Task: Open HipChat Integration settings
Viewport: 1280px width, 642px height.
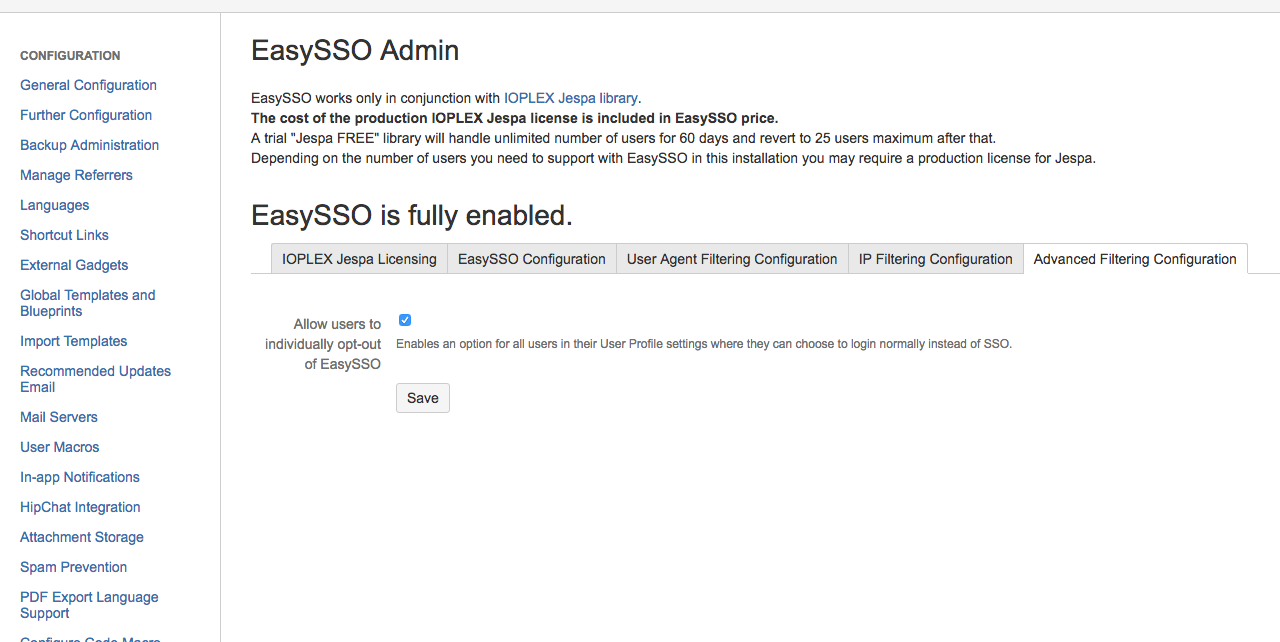Action: (80, 507)
